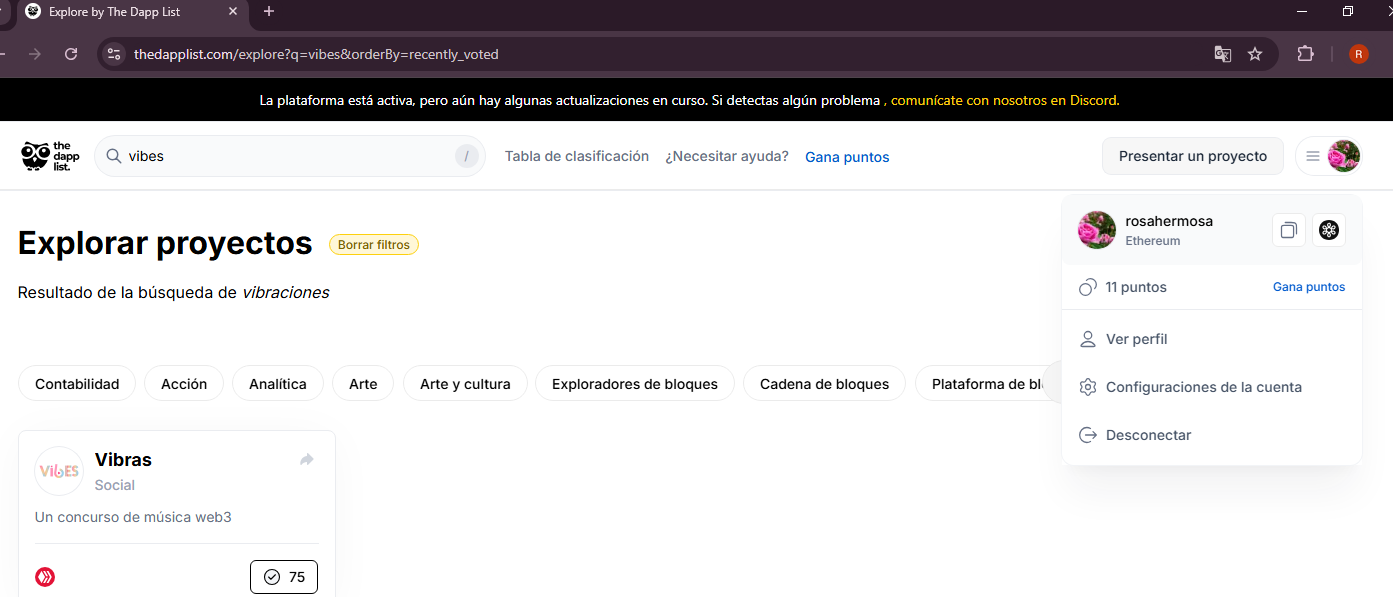Click rosahermosa username text
Image resolution: width=1393 pixels, height=597 pixels.
click(x=1169, y=221)
